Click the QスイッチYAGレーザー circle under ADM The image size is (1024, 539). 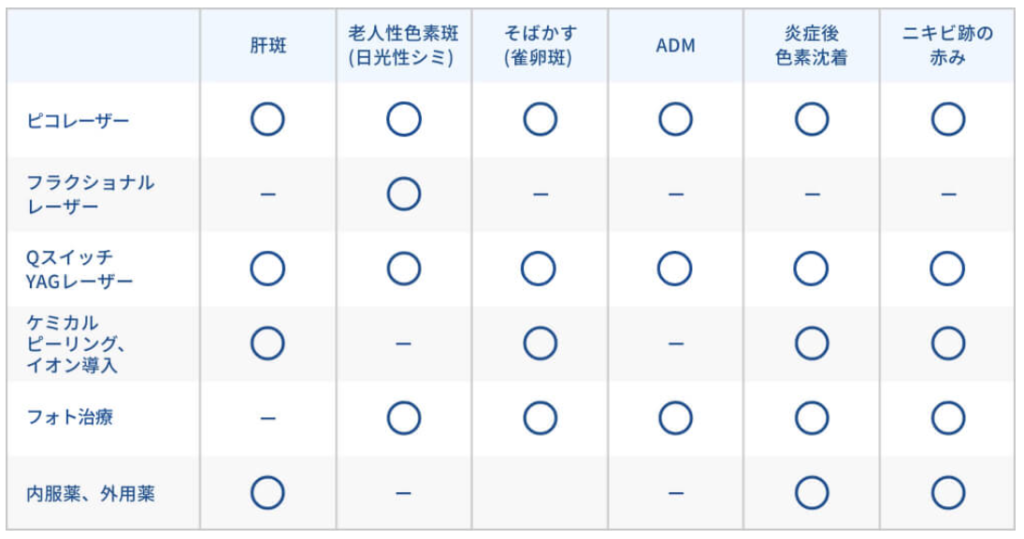tap(674, 269)
